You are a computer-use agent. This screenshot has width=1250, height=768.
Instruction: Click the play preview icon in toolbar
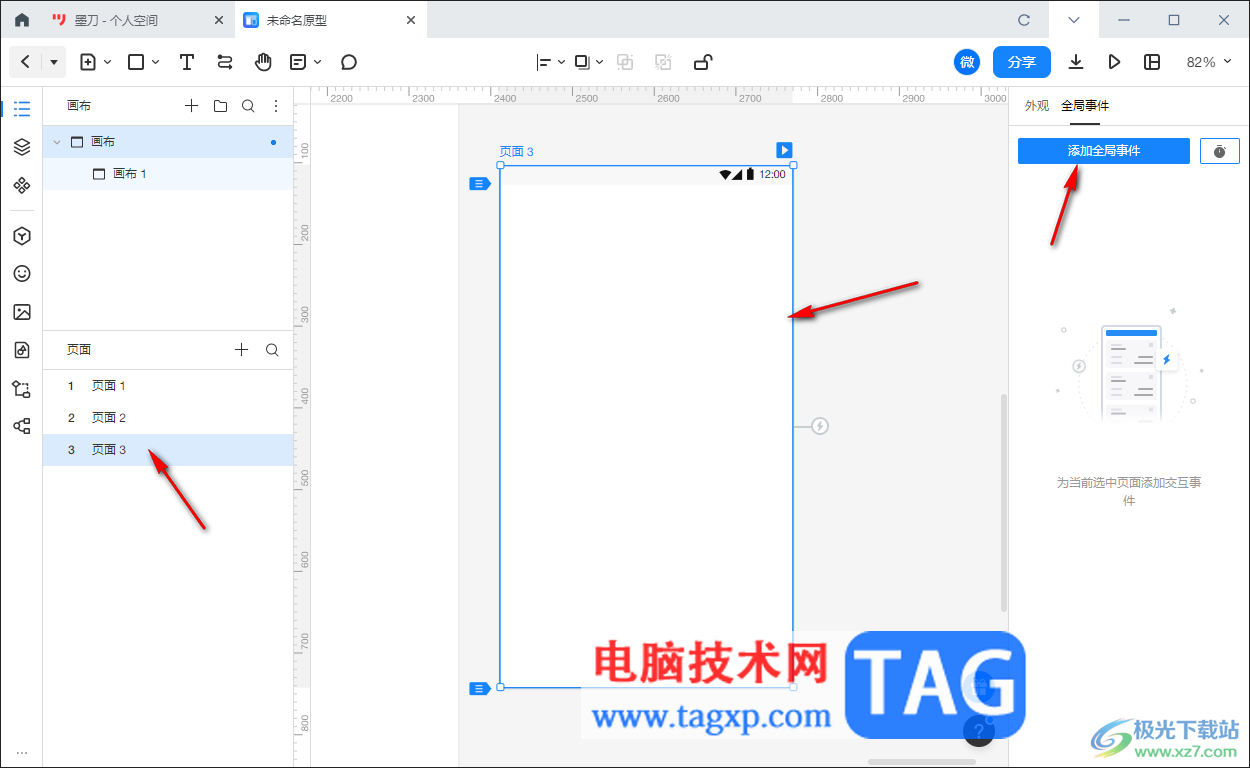[x=1114, y=62]
